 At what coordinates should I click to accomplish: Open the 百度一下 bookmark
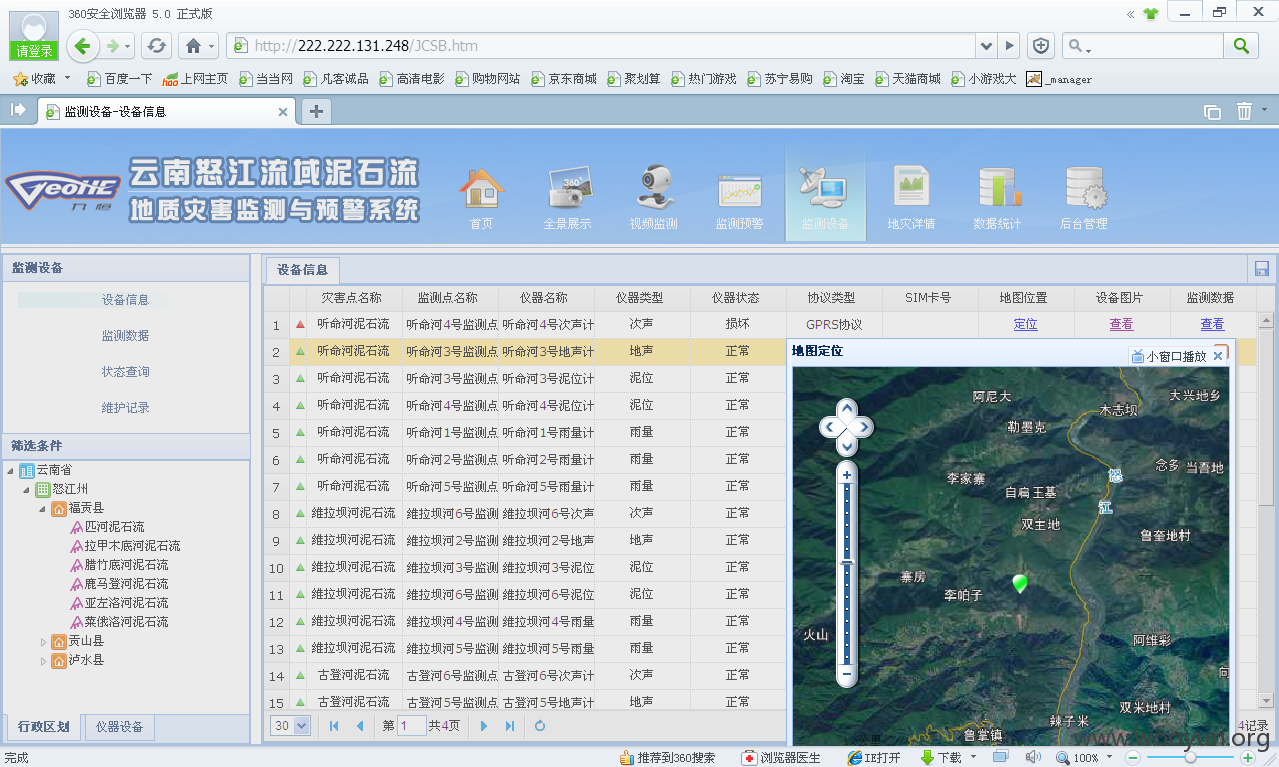120,79
